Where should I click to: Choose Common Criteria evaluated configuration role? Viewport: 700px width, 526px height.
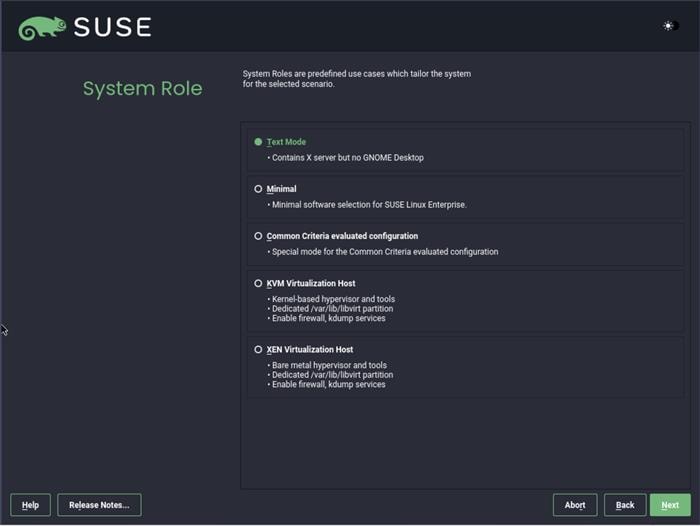point(258,236)
